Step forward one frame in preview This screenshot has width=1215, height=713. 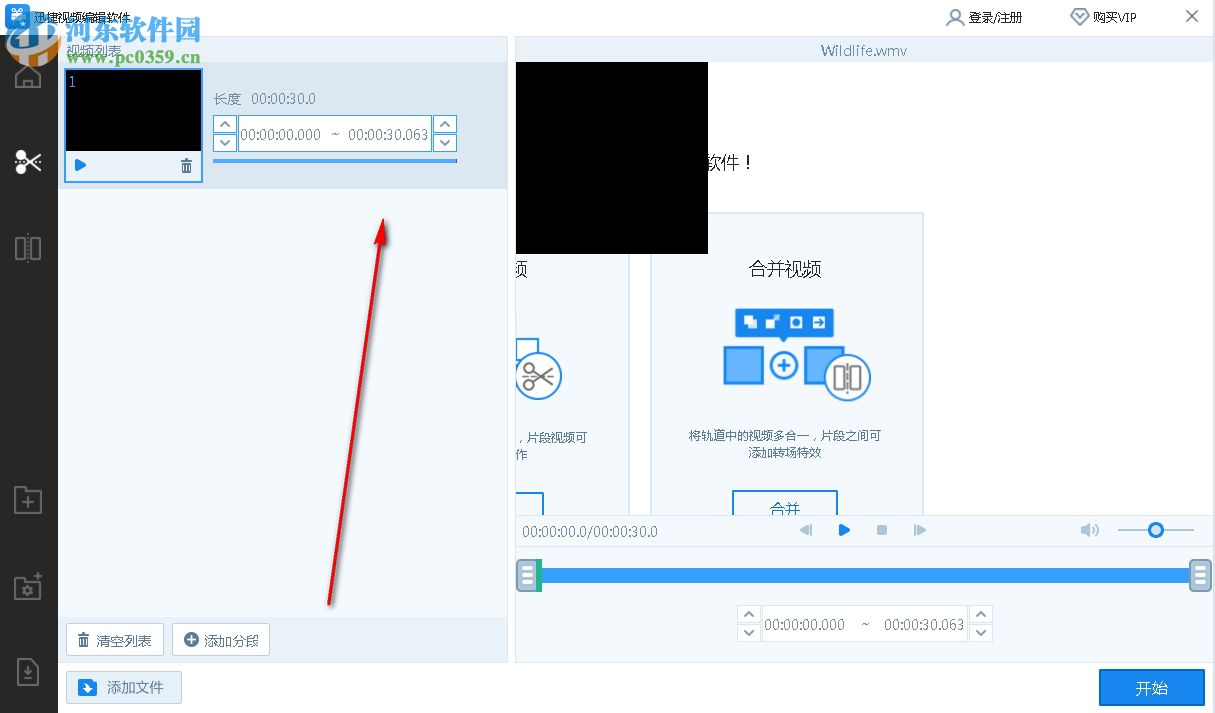(919, 530)
